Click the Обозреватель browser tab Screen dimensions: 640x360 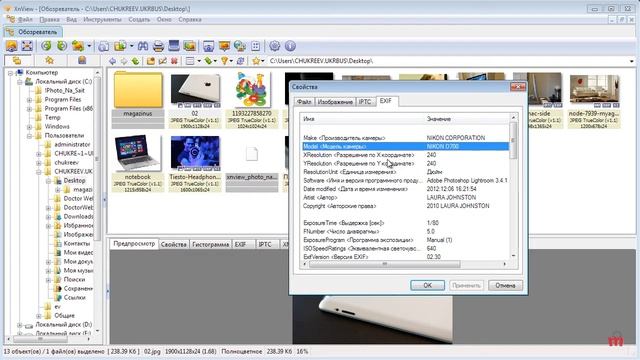click(33, 31)
